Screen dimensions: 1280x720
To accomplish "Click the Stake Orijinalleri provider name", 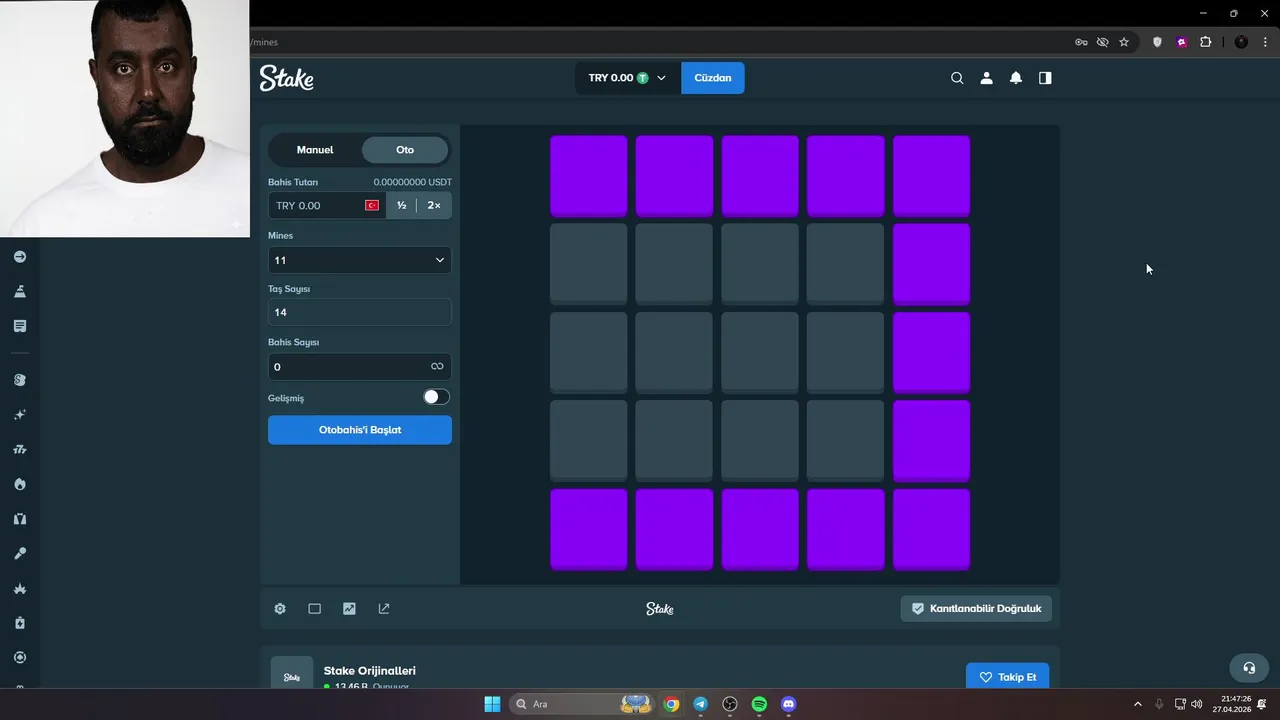I will point(370,671).
